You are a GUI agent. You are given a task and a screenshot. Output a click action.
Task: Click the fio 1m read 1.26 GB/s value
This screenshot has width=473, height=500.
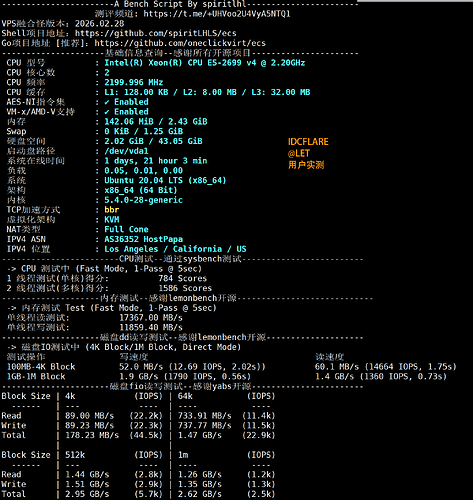pos(200,475)
